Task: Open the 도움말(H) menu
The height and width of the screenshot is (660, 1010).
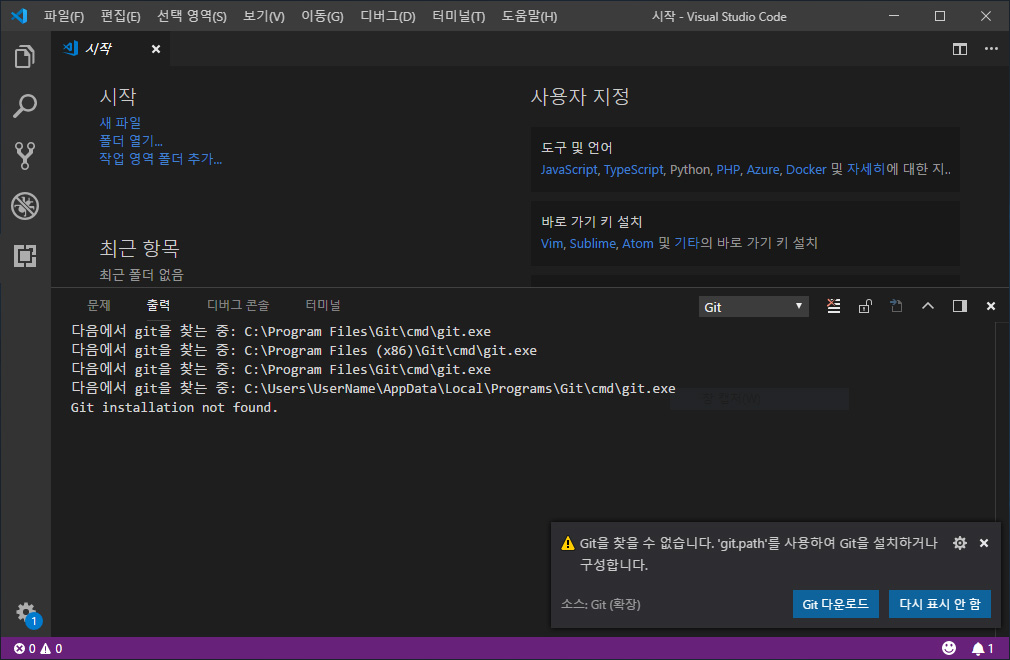Action: [529, 16]
